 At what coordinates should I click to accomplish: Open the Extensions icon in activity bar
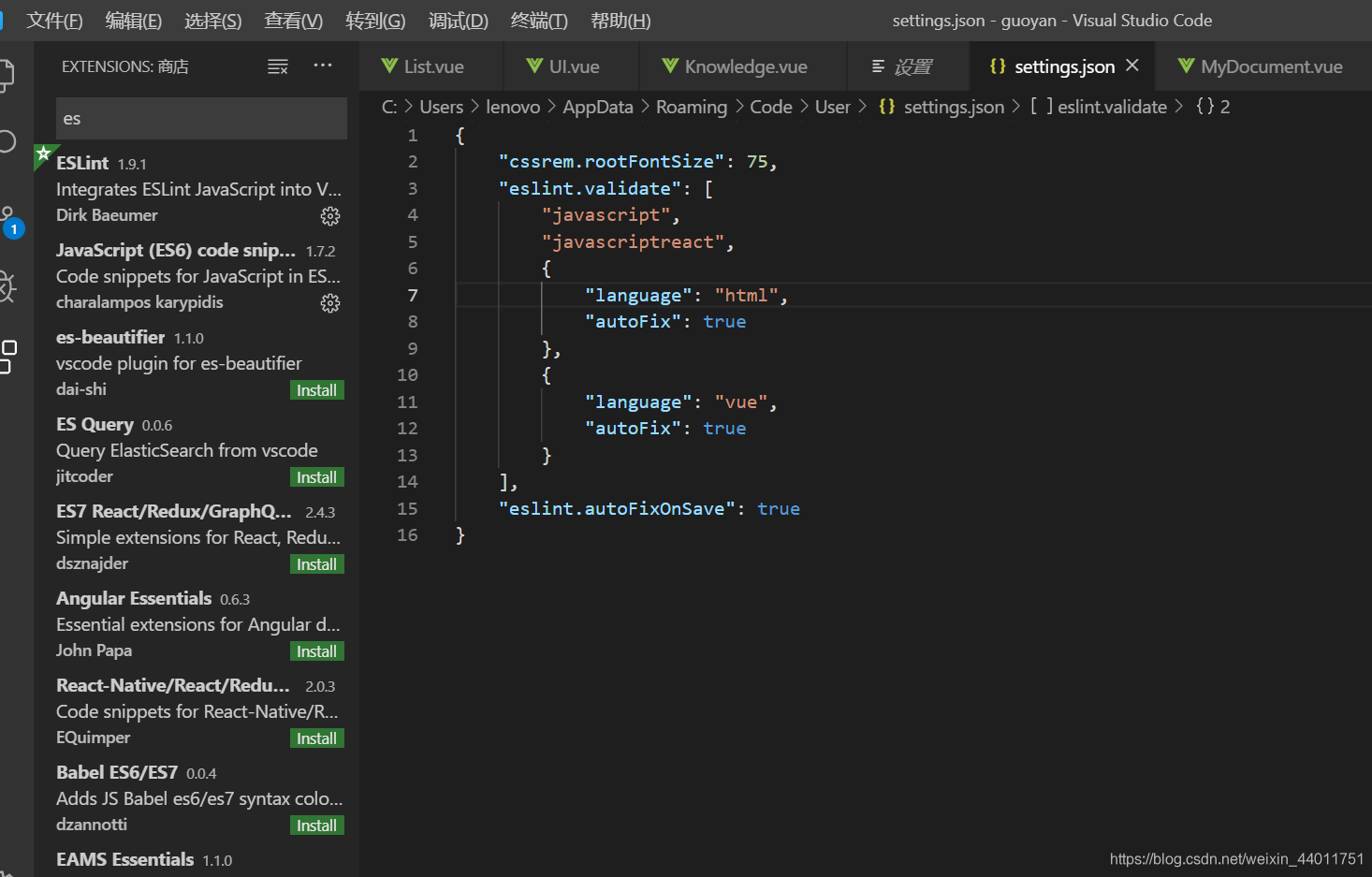tap(7, 357)
